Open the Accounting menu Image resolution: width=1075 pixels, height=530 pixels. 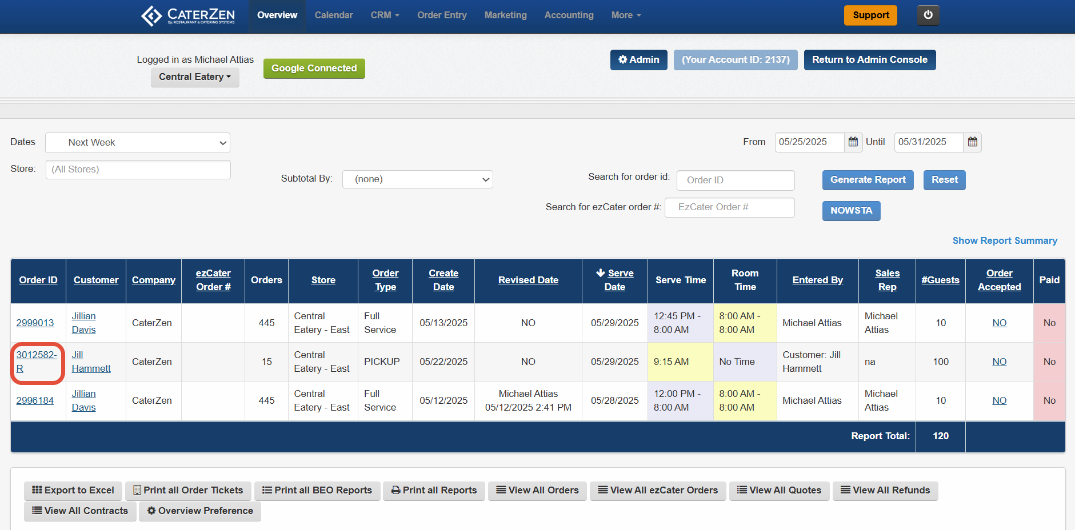point(569,15)
